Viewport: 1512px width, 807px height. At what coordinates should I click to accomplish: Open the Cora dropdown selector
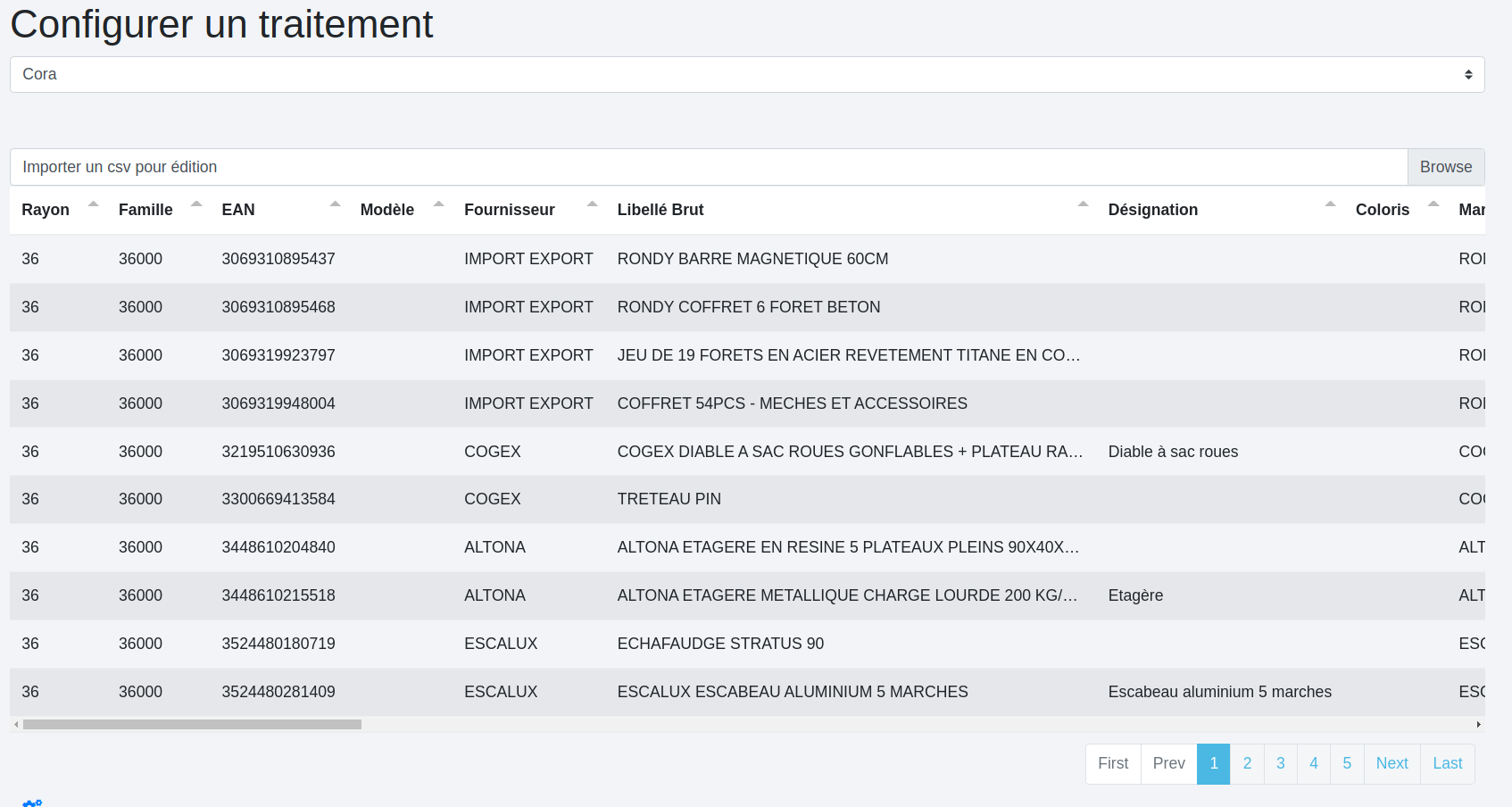[x=746, y=75]
